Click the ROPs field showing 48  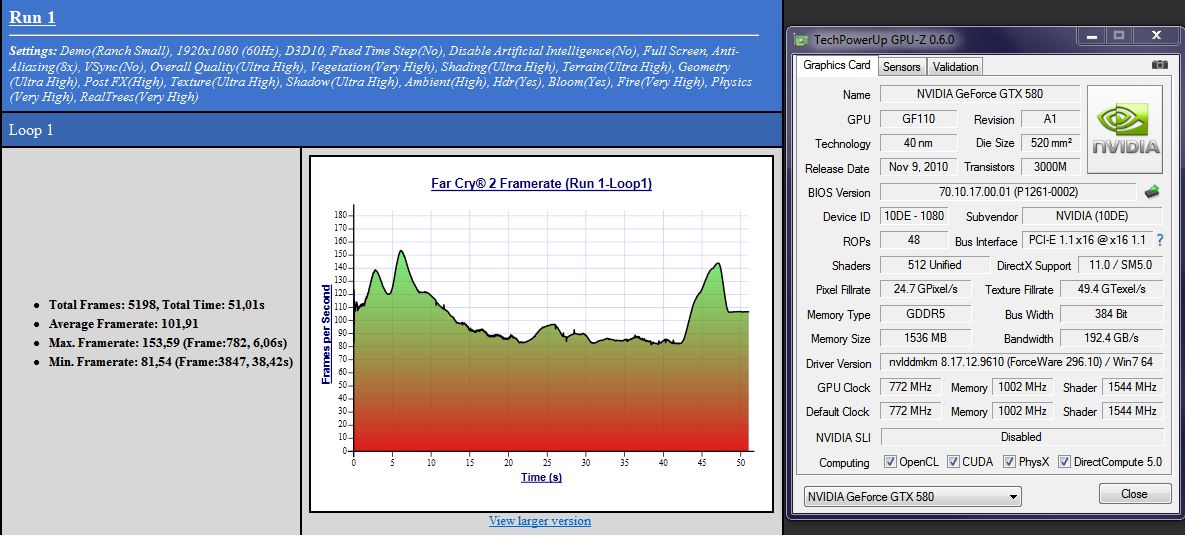914,240
